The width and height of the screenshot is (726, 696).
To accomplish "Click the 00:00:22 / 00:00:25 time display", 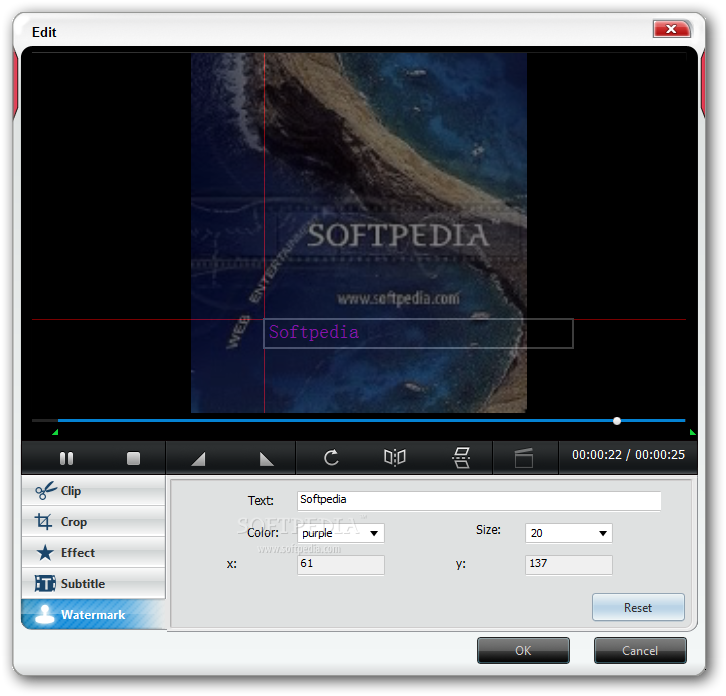I will [x=628, y=455].
